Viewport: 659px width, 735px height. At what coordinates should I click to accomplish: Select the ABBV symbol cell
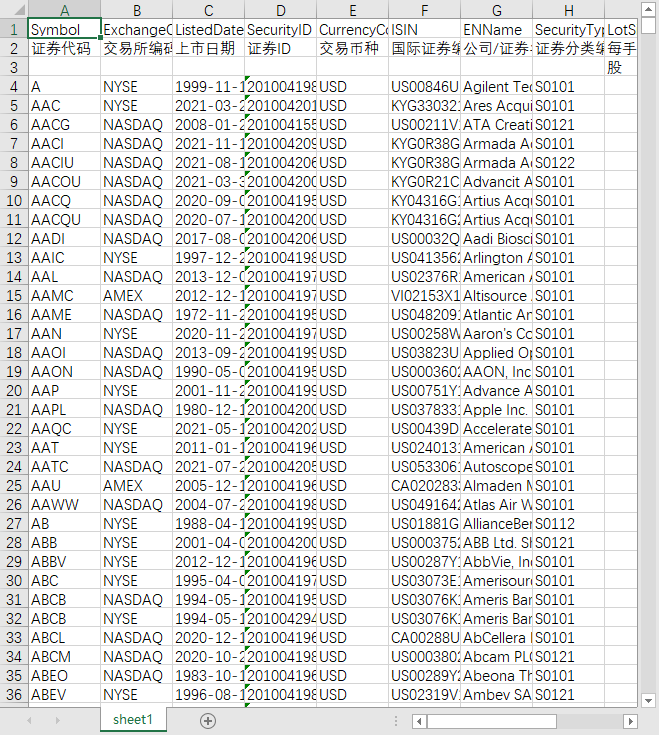click(x=65, y=562)
